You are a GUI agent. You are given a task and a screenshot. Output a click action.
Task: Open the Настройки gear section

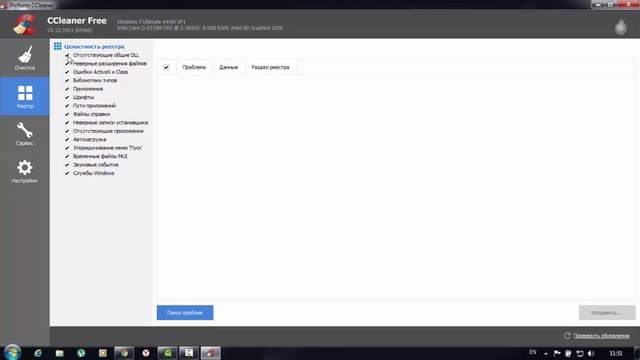[x=24, y=171]
